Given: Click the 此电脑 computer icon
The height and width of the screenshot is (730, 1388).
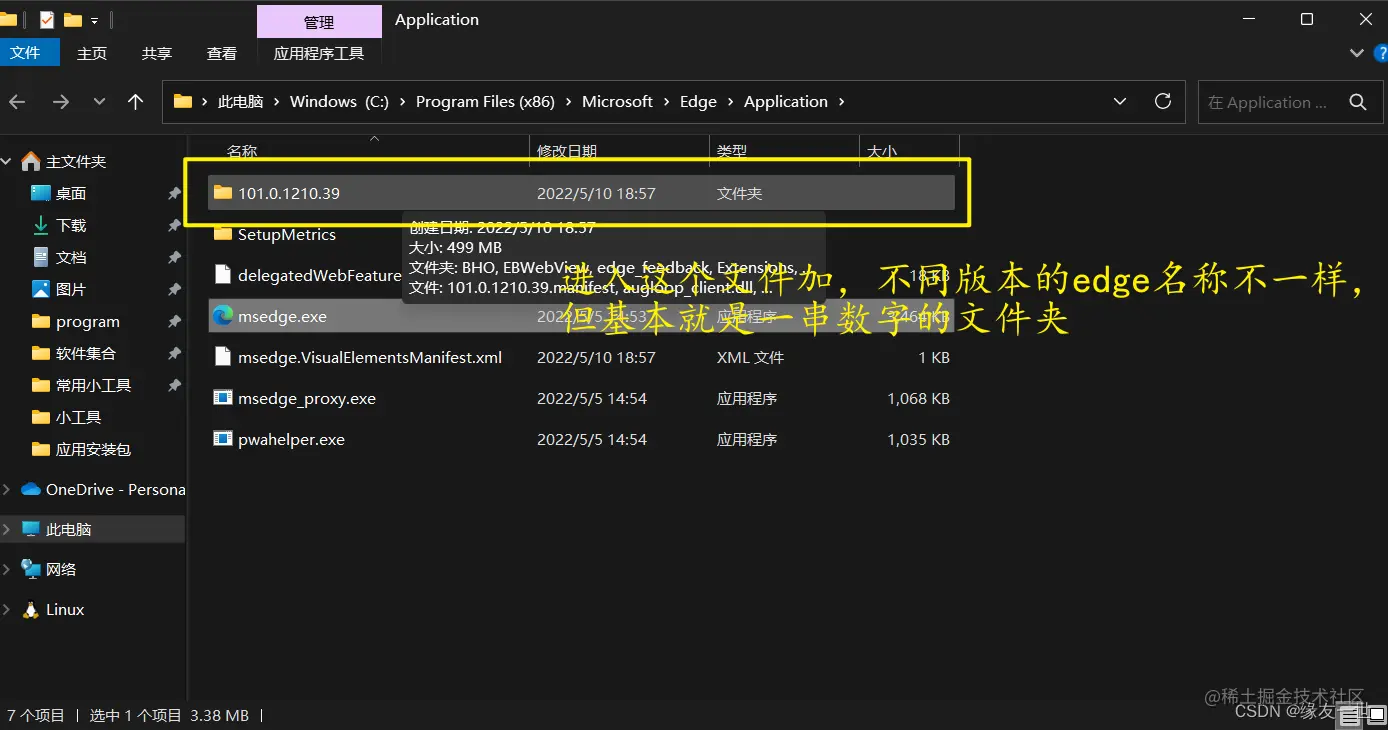Looking at the screenshot, I should click(x=31, y=529).
